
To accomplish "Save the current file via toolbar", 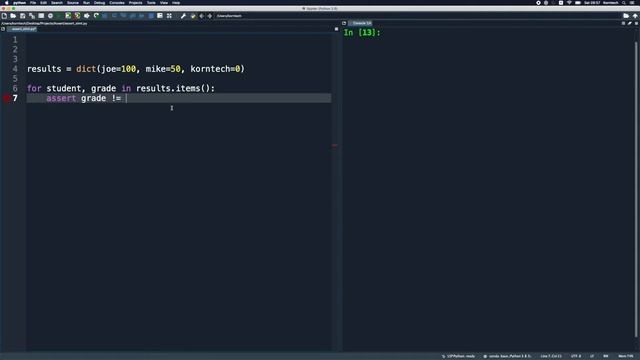I will [22, 16].
